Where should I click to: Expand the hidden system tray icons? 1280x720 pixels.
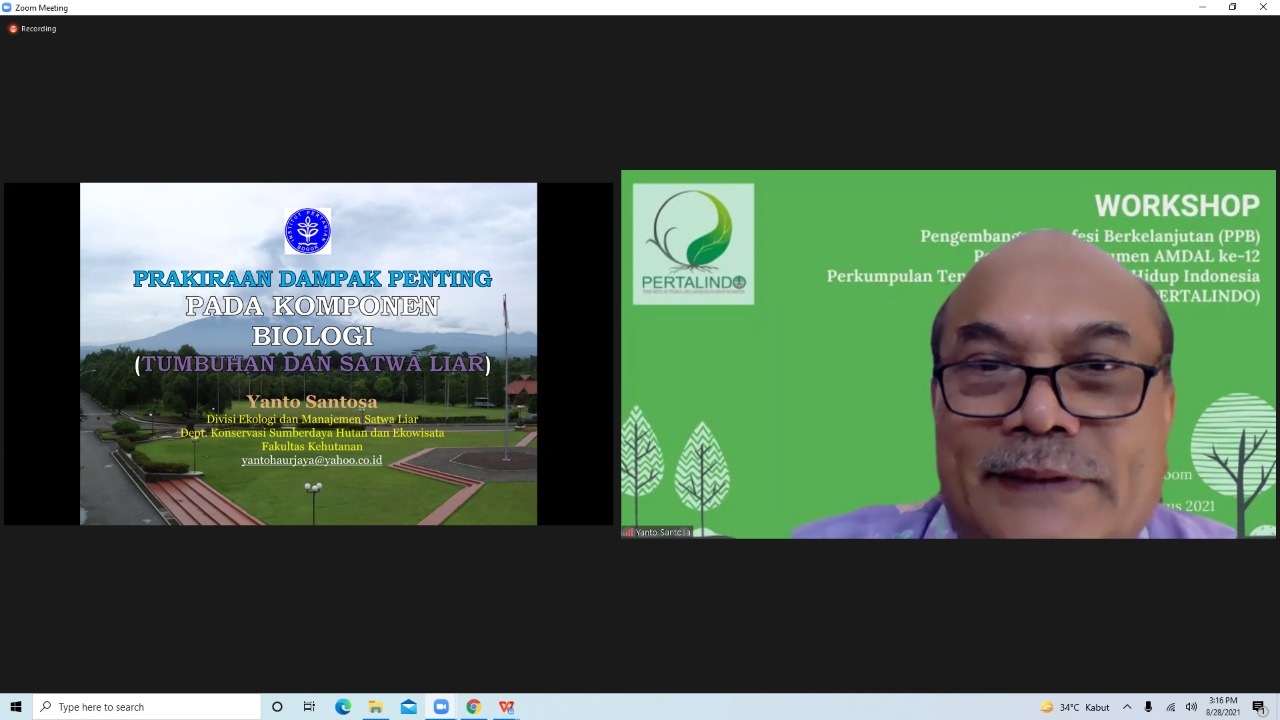pyautogui.click(x=1127, y=707)
